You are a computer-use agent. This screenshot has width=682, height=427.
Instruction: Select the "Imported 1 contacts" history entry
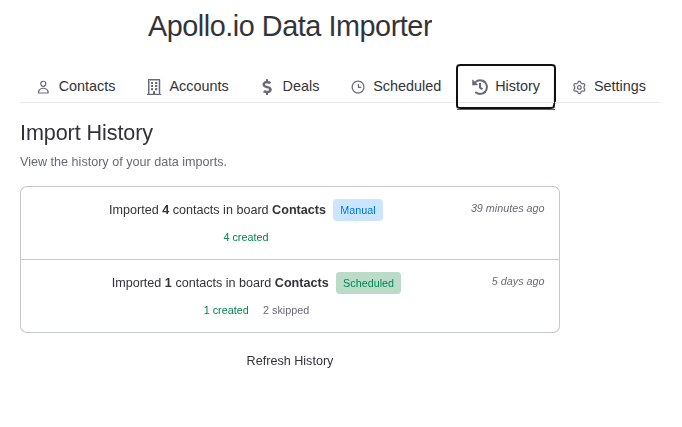[x=290, y=296]
